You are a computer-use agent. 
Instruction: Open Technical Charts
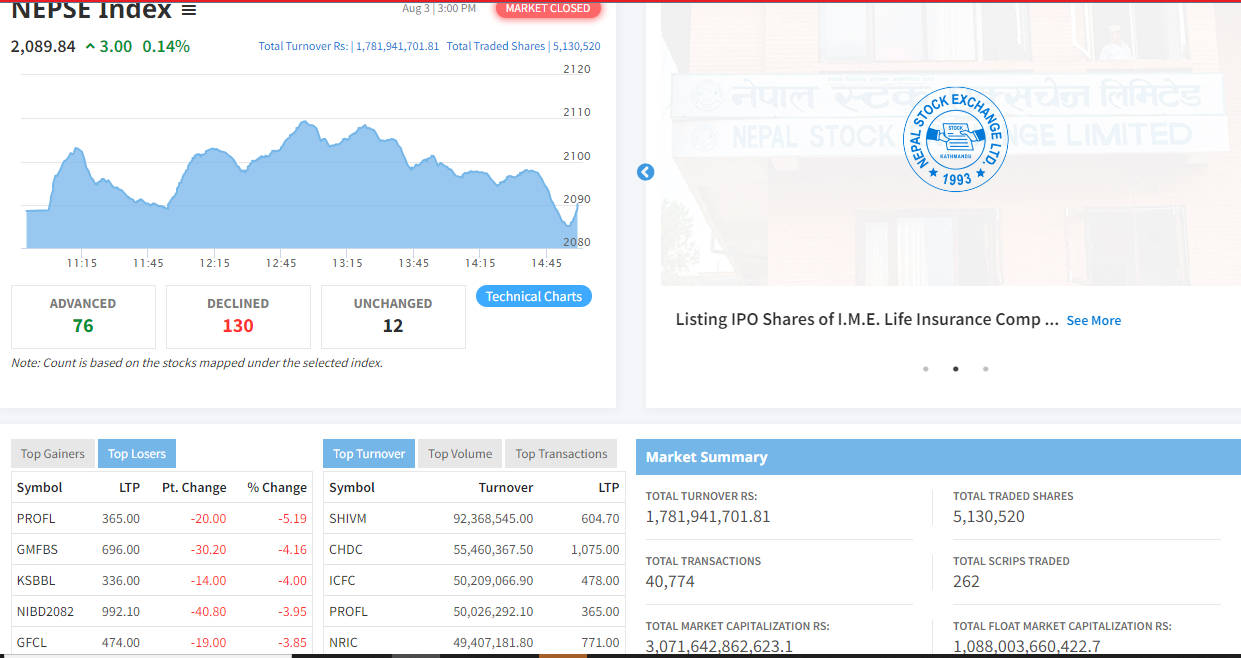[x=534, y=296]
